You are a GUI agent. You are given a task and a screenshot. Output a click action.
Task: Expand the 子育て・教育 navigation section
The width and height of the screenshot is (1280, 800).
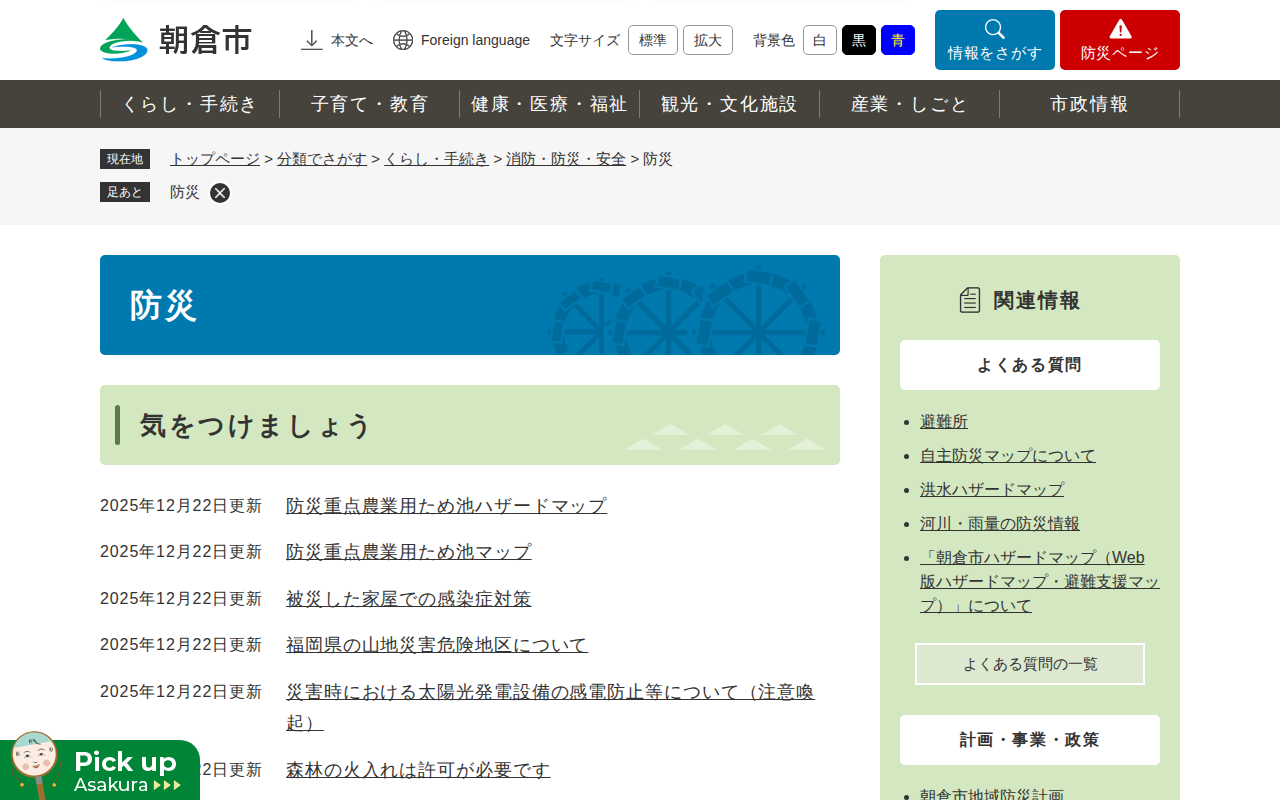pos(369,104)
